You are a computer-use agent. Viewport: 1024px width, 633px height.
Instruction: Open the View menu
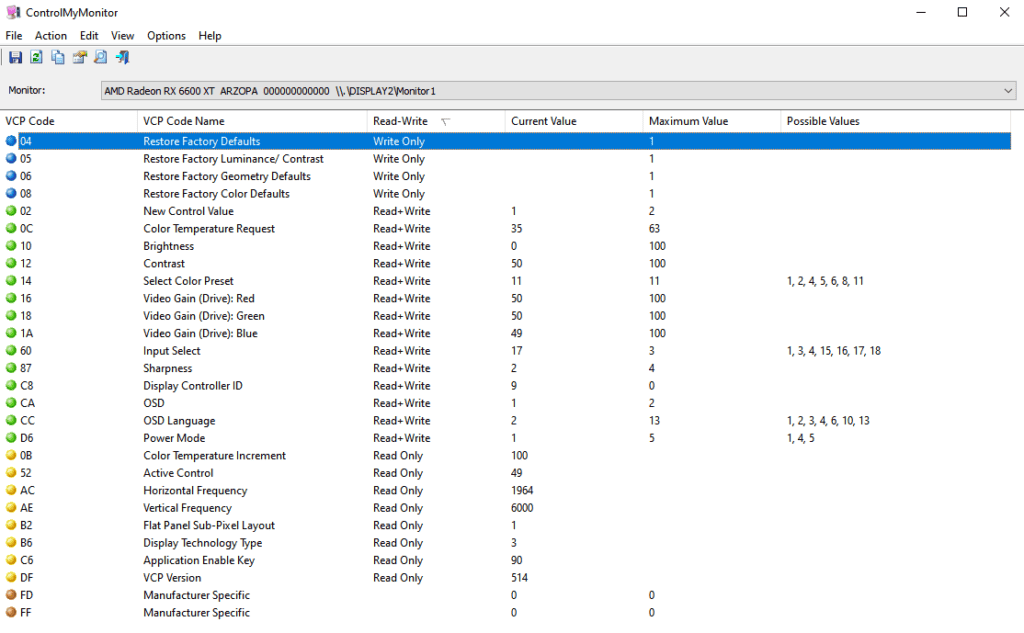coord(122,35)
